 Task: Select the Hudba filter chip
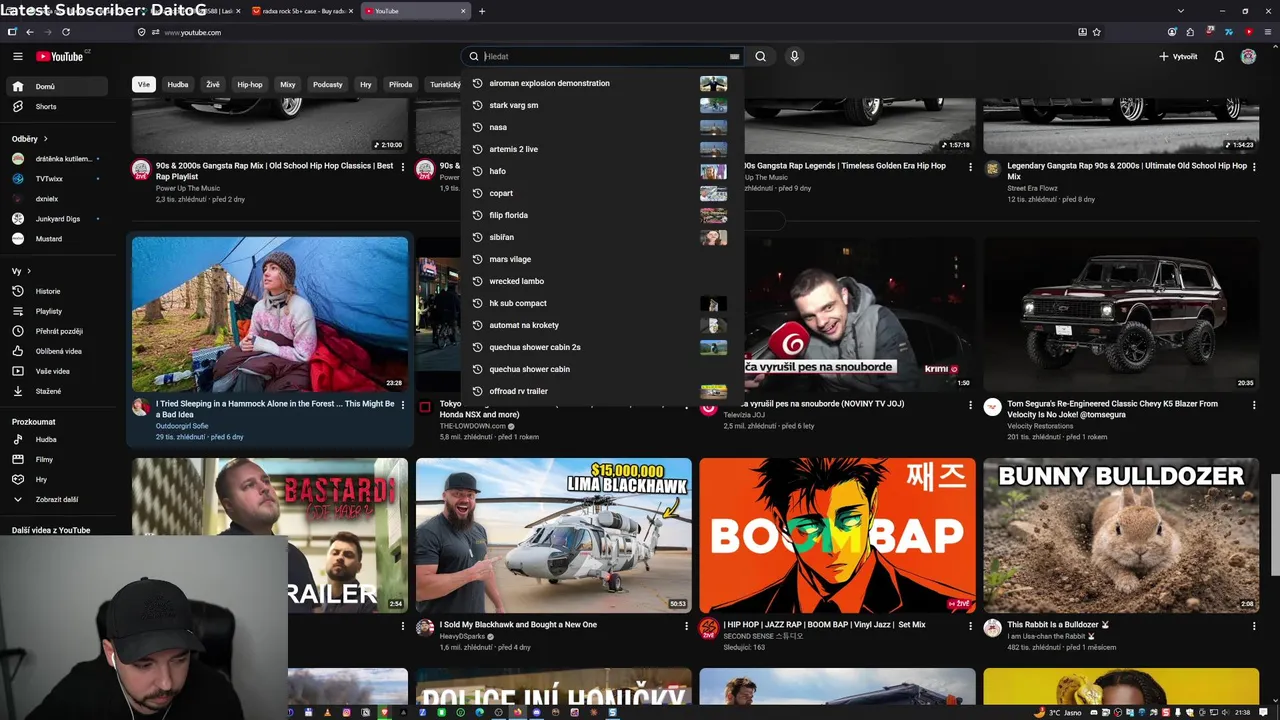click(x=178, y=85)
